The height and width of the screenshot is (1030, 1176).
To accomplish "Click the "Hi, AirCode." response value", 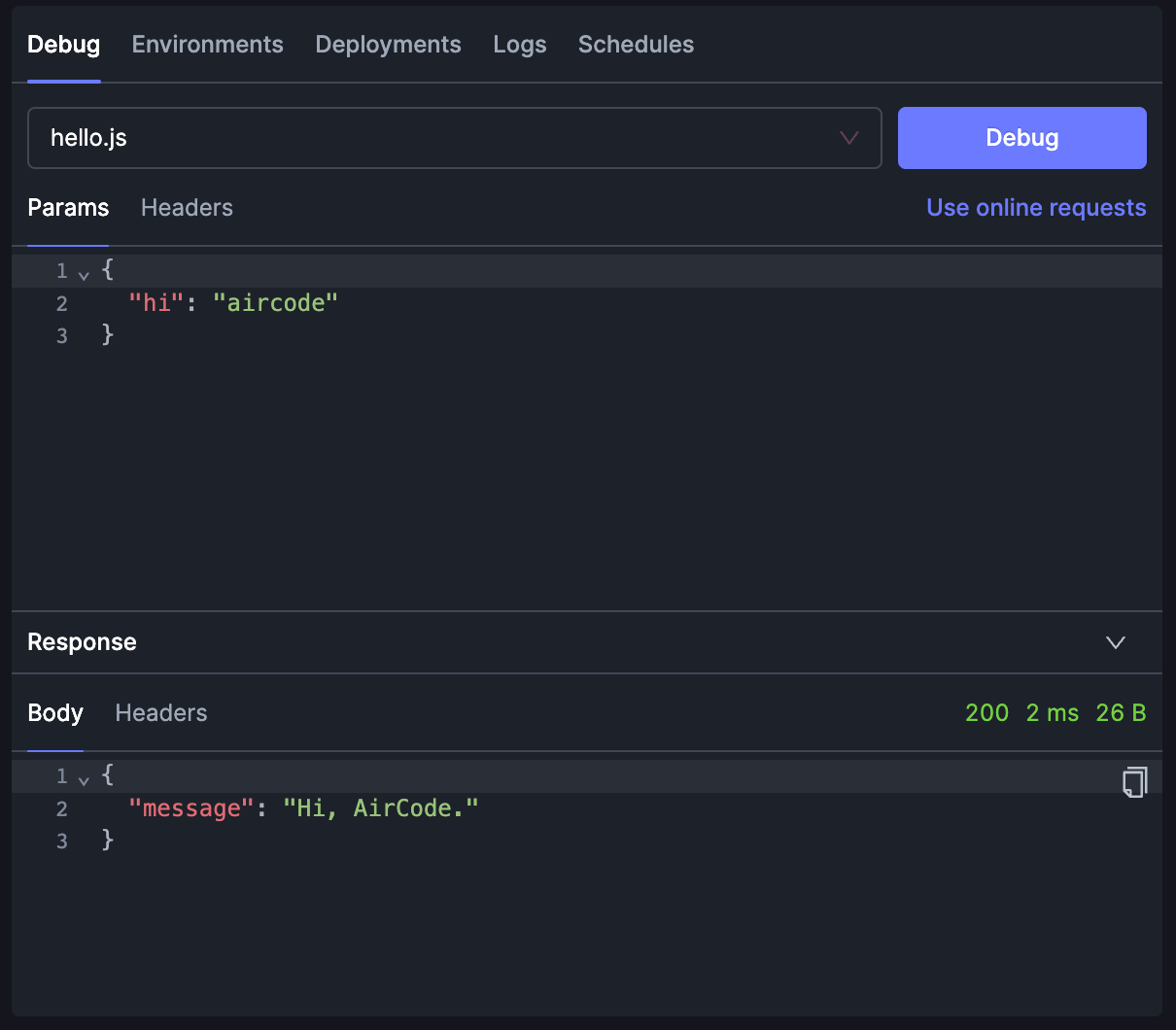I will point(380,808).
